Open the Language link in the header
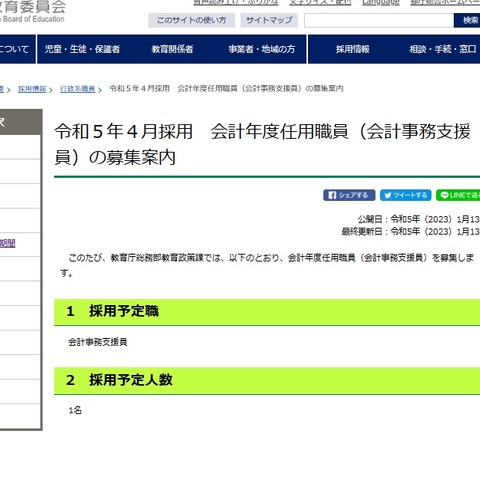 381,3
